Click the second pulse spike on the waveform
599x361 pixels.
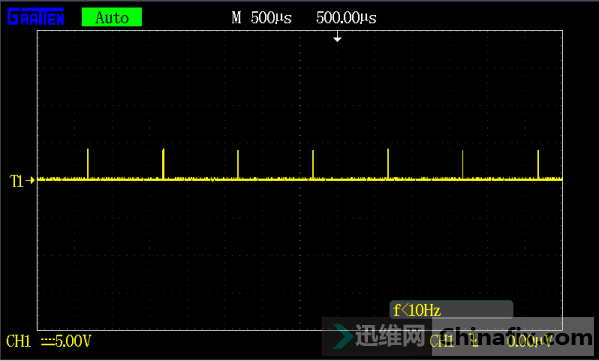click(163, 164)
